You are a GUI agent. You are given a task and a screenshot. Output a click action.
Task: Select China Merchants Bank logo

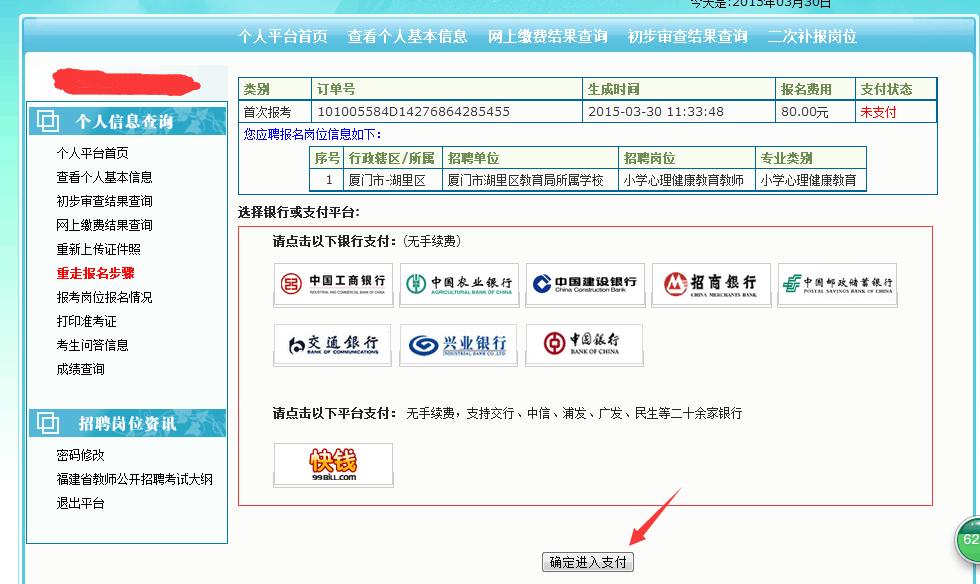click(711, 285)
